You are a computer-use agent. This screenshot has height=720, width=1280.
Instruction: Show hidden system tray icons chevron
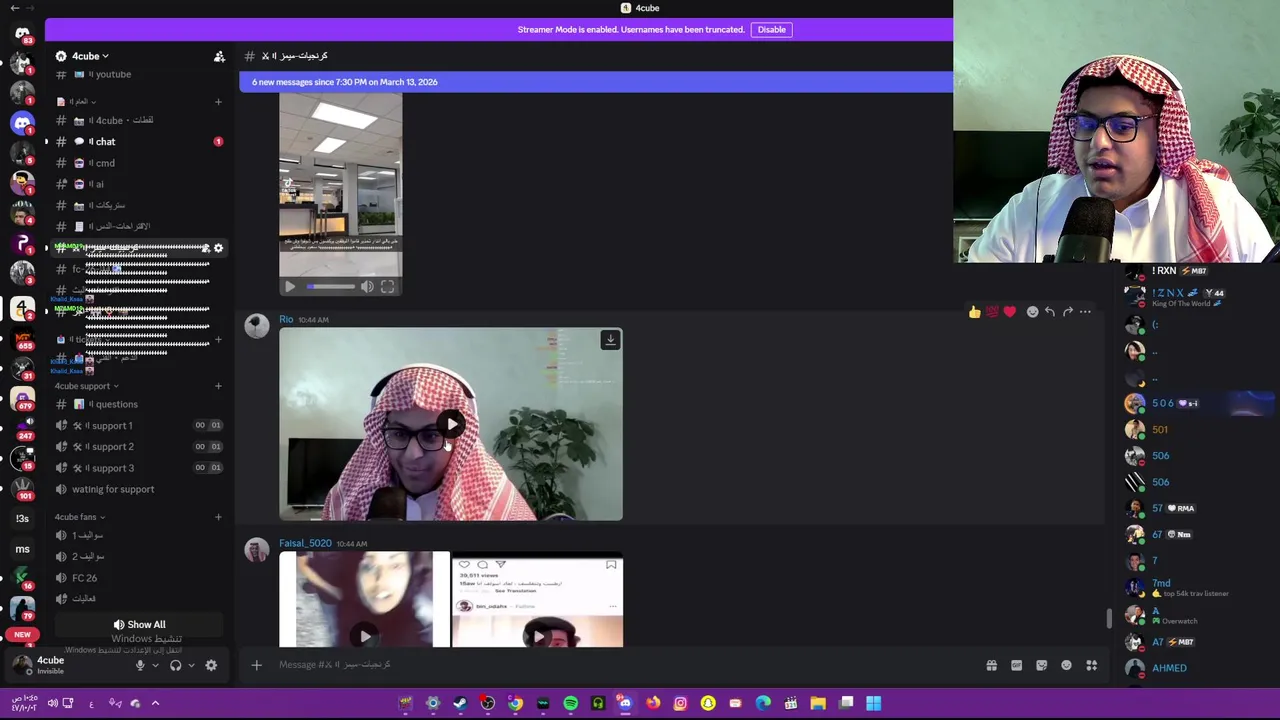tap(155, 703)
